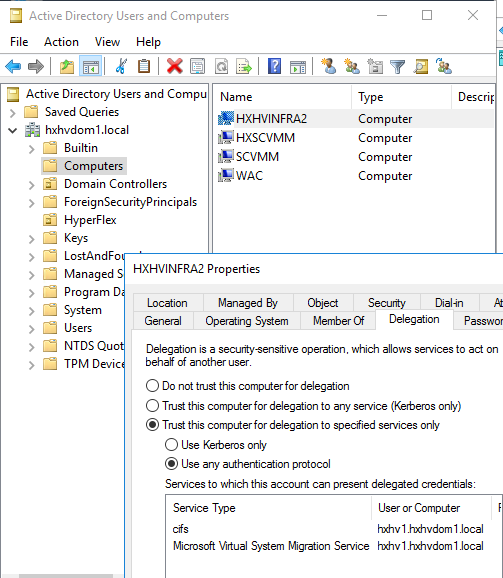Switch to the Member Of tab

click(x=338, y=321)
